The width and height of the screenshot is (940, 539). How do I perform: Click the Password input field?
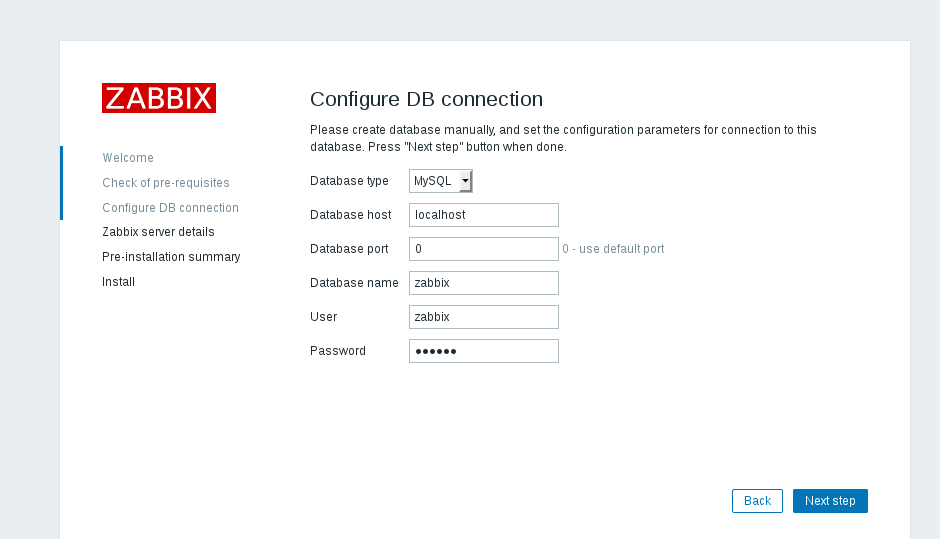[x=484, y=351]
